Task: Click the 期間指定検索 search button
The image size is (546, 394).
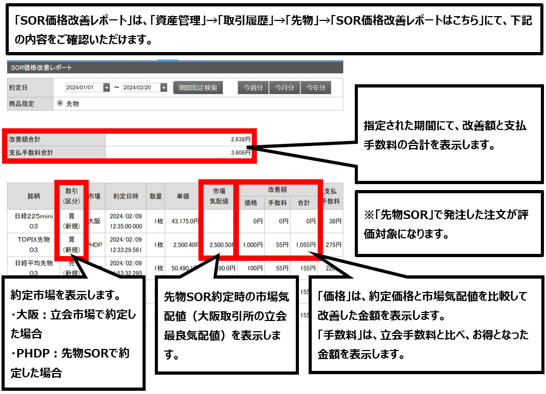Action: (x=198, y=88)
